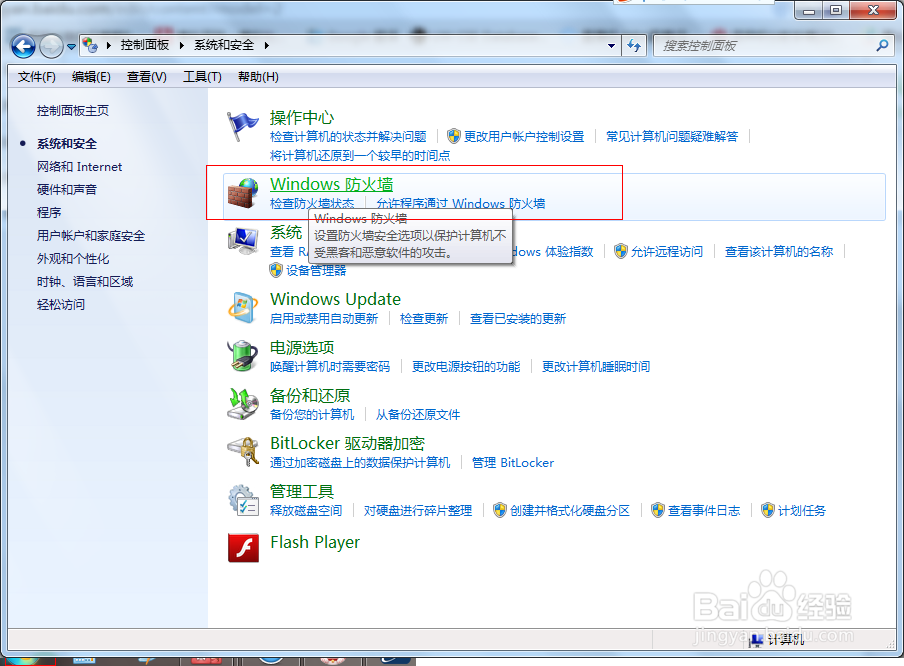Click 常见计算机问题疑难解答 link
Image resolution: width=904 pixels, height=666 pixels.
point(672,136)
